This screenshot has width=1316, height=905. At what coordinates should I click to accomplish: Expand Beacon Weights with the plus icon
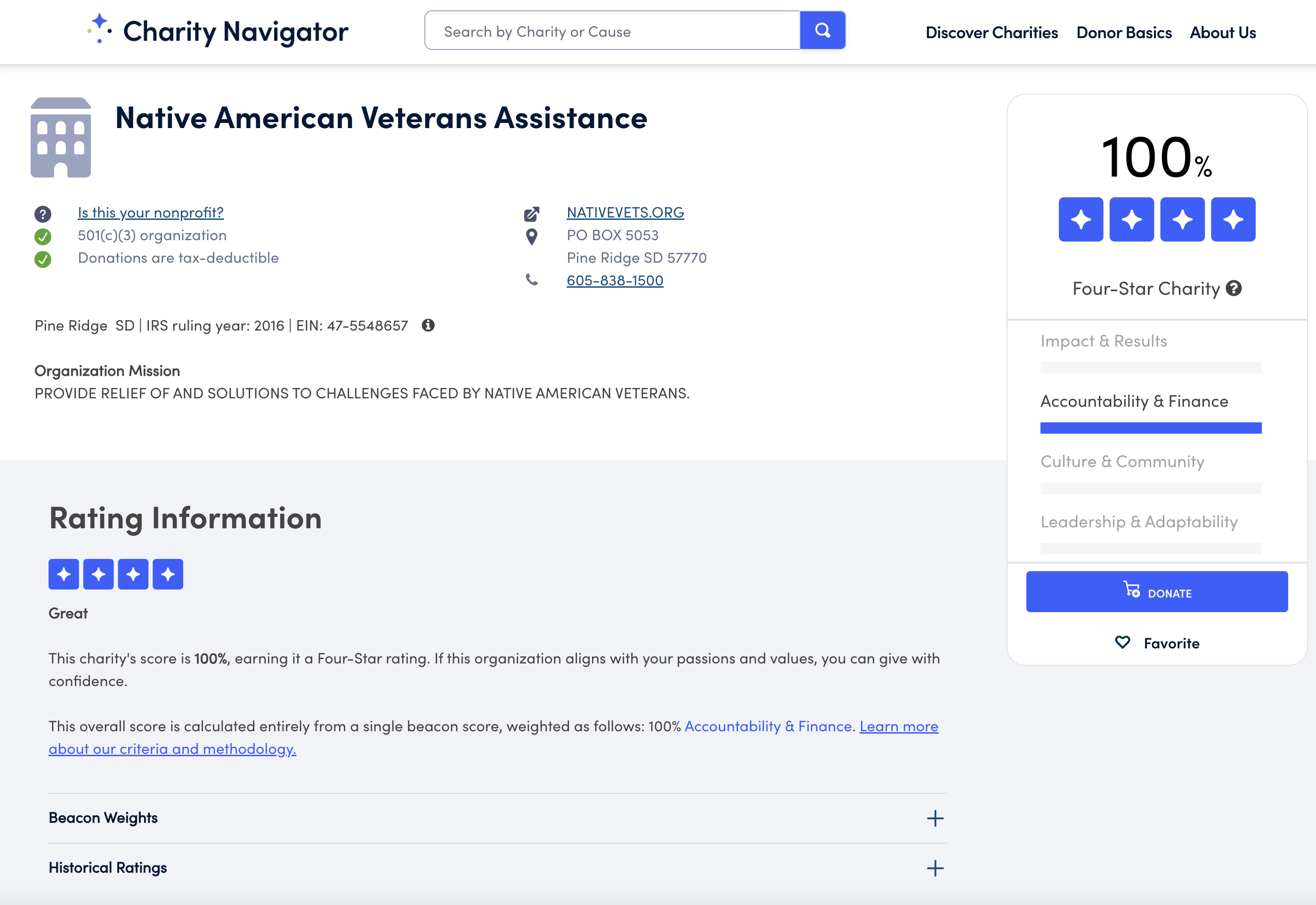[935, 818]
